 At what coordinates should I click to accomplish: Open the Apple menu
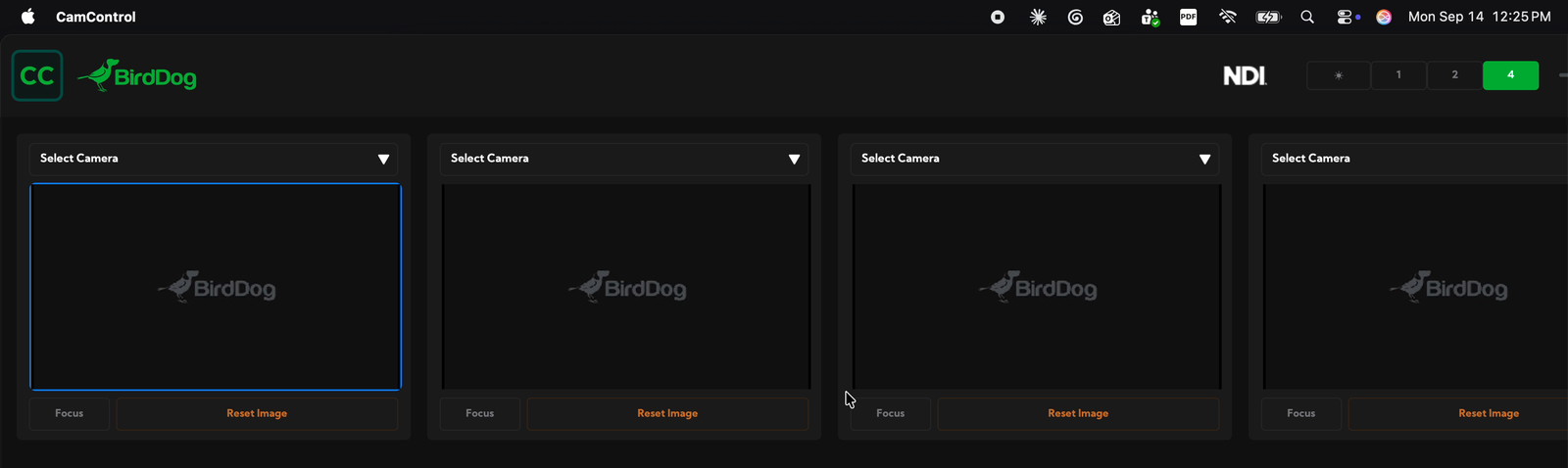point(27,17)
